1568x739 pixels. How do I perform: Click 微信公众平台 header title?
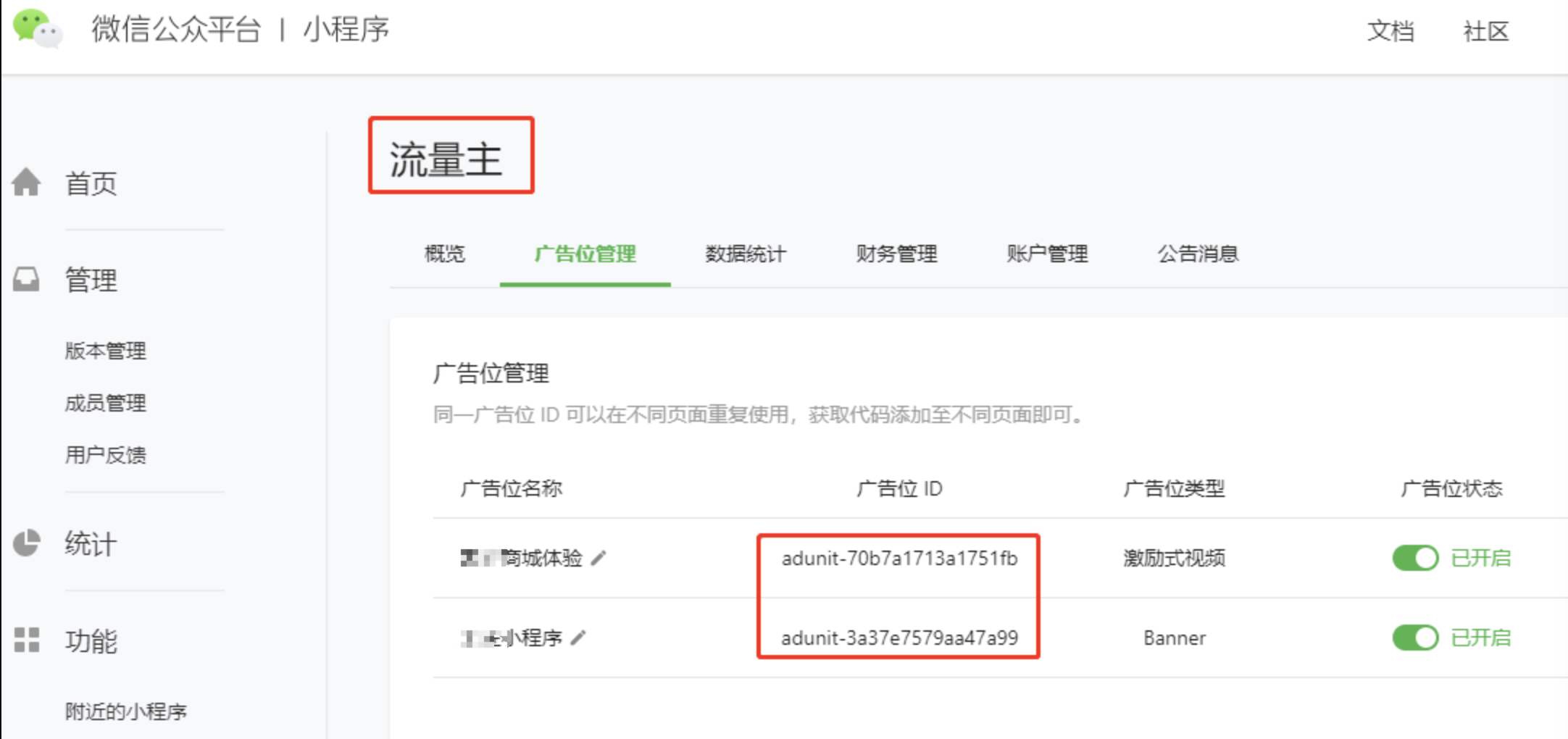point(176,30)
